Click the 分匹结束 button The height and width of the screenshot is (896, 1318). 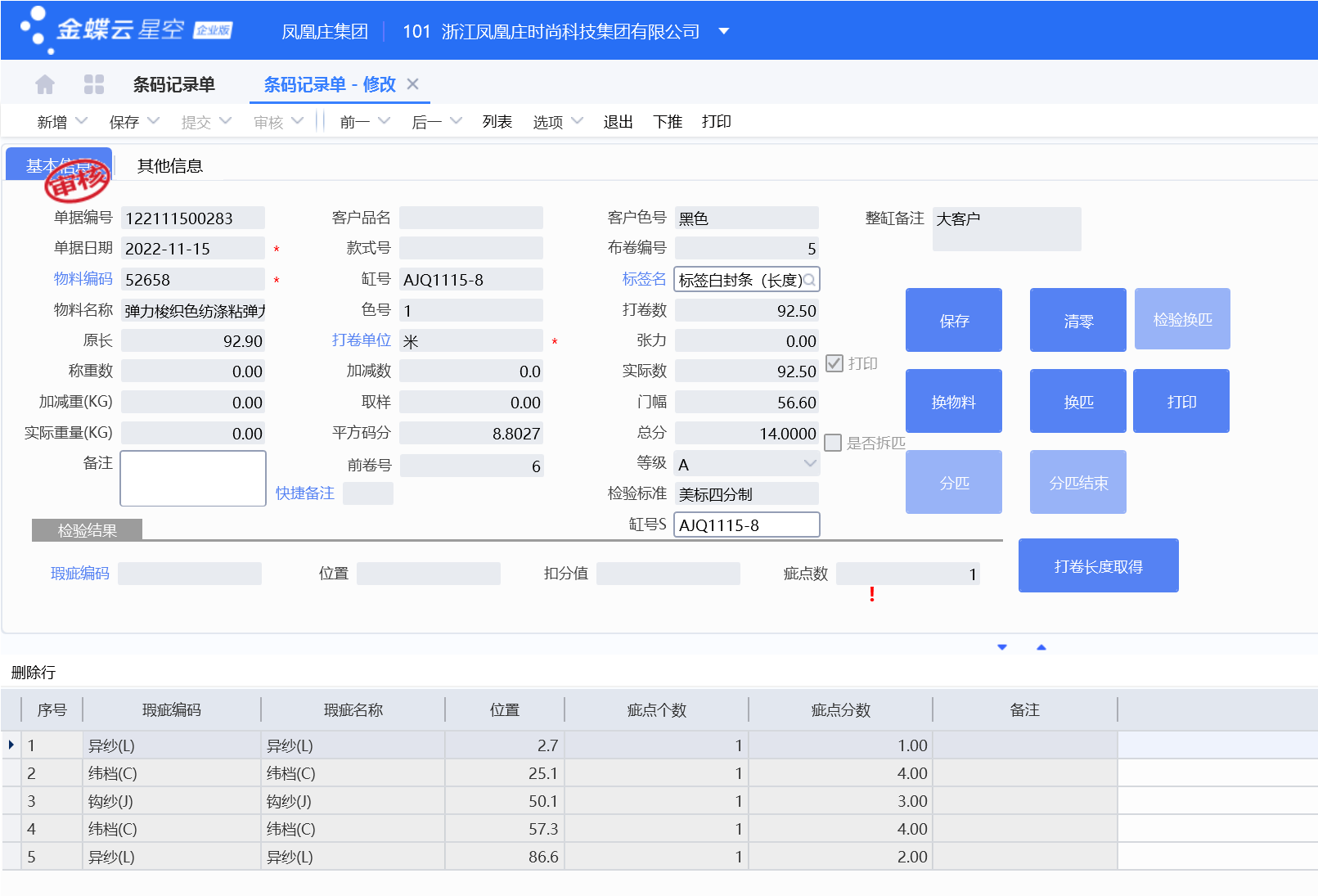(x=1078, y=482)
